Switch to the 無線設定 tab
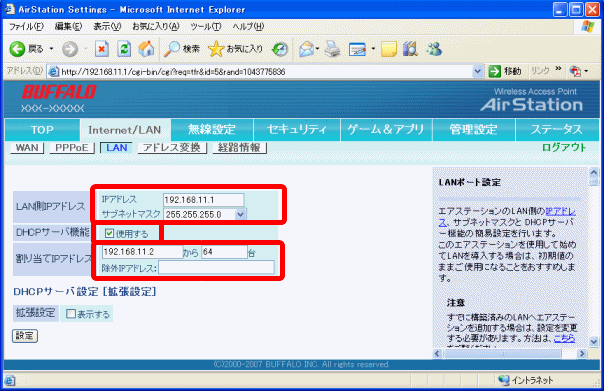This screenshot has height=391, width=604. tap(211, 130)
